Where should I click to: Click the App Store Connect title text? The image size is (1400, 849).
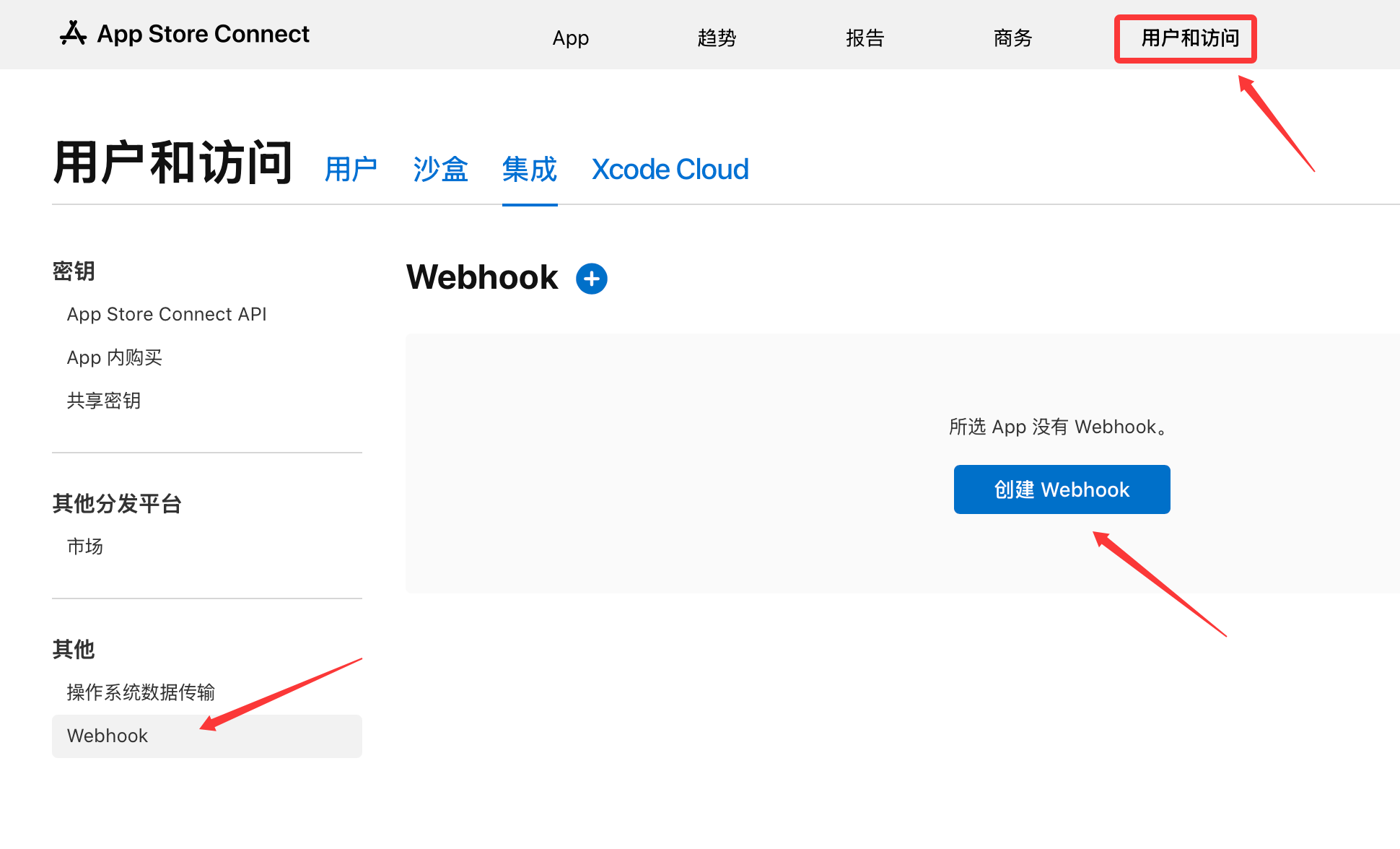point(204,34)
